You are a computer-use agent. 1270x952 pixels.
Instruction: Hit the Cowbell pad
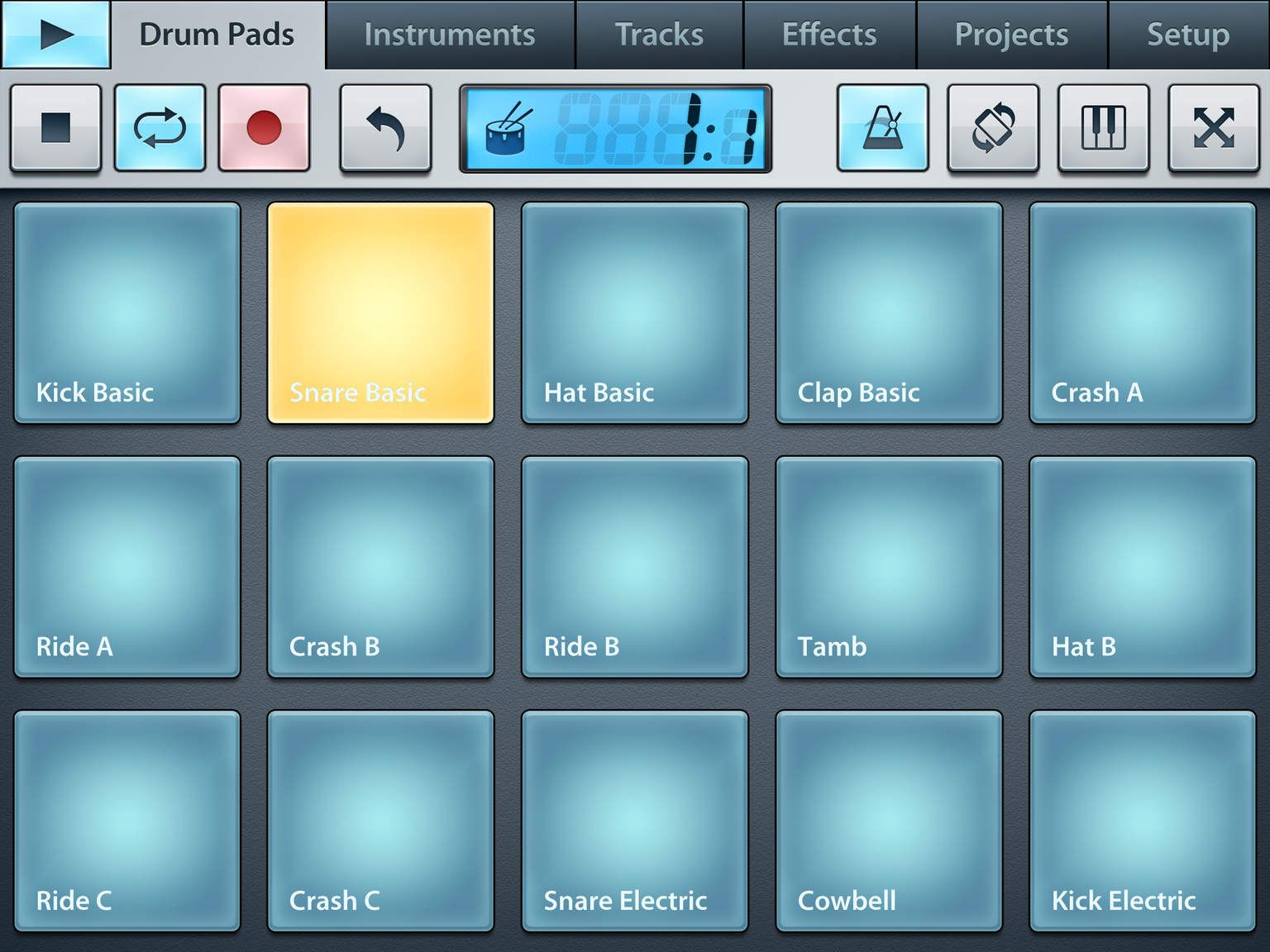click(889, 821)
